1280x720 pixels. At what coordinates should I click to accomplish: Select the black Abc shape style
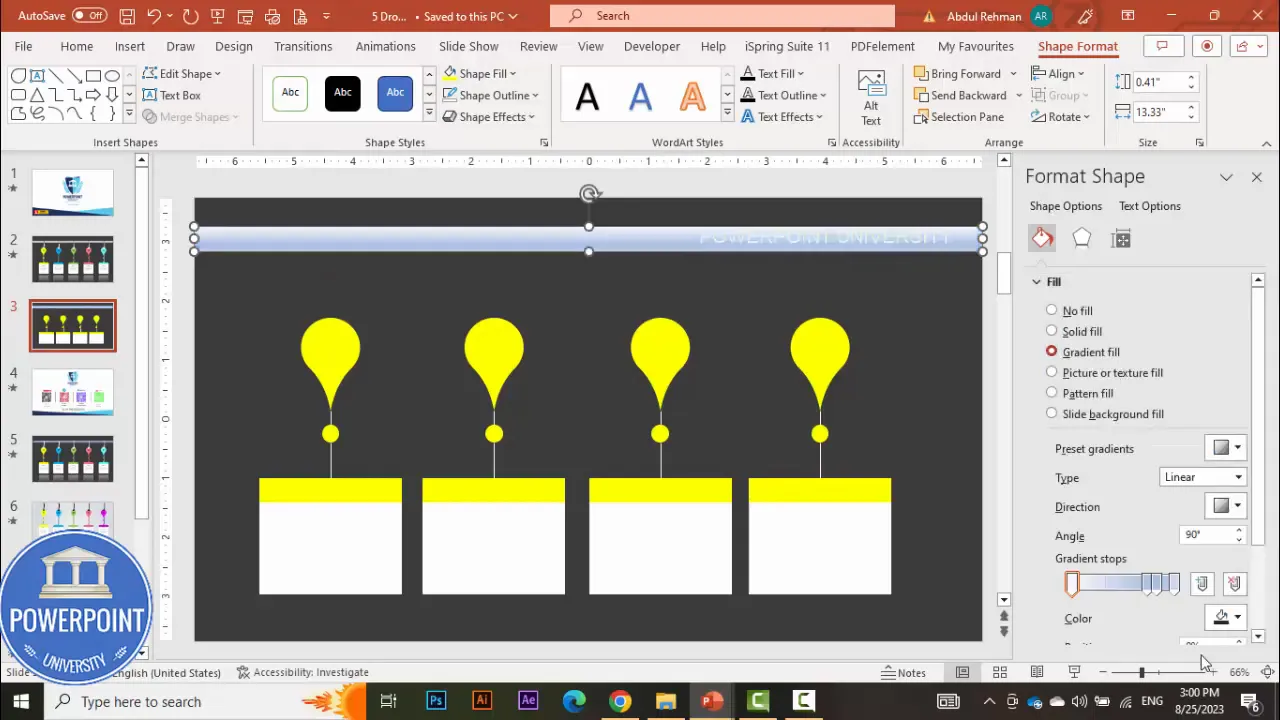(x=342, y=93)
